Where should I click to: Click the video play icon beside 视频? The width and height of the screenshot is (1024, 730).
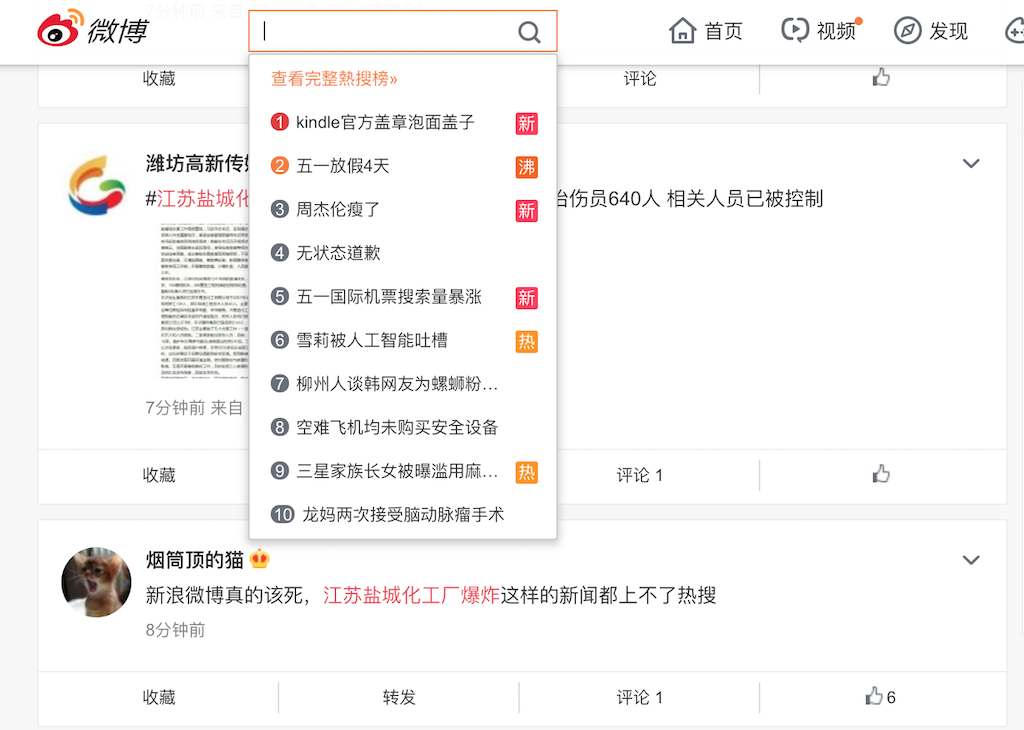click(795, 30)
